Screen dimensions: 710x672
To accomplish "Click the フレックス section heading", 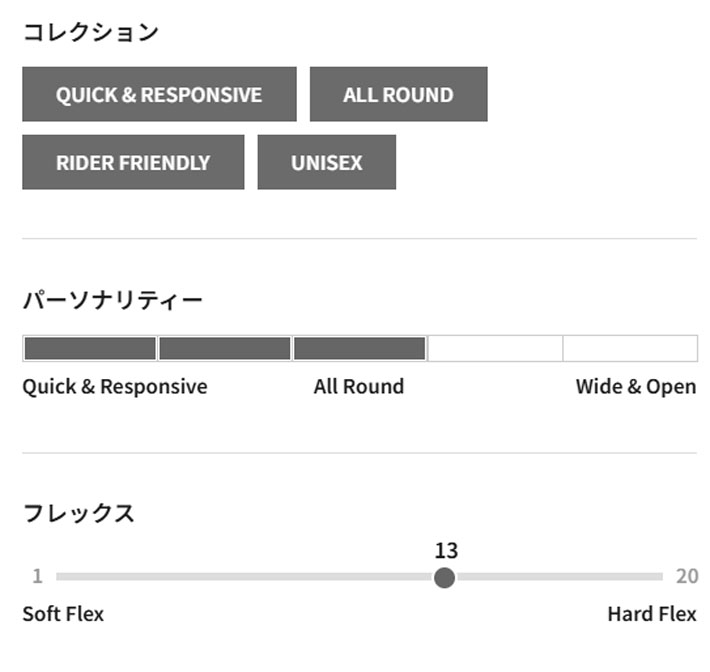I will click(78, 514).
